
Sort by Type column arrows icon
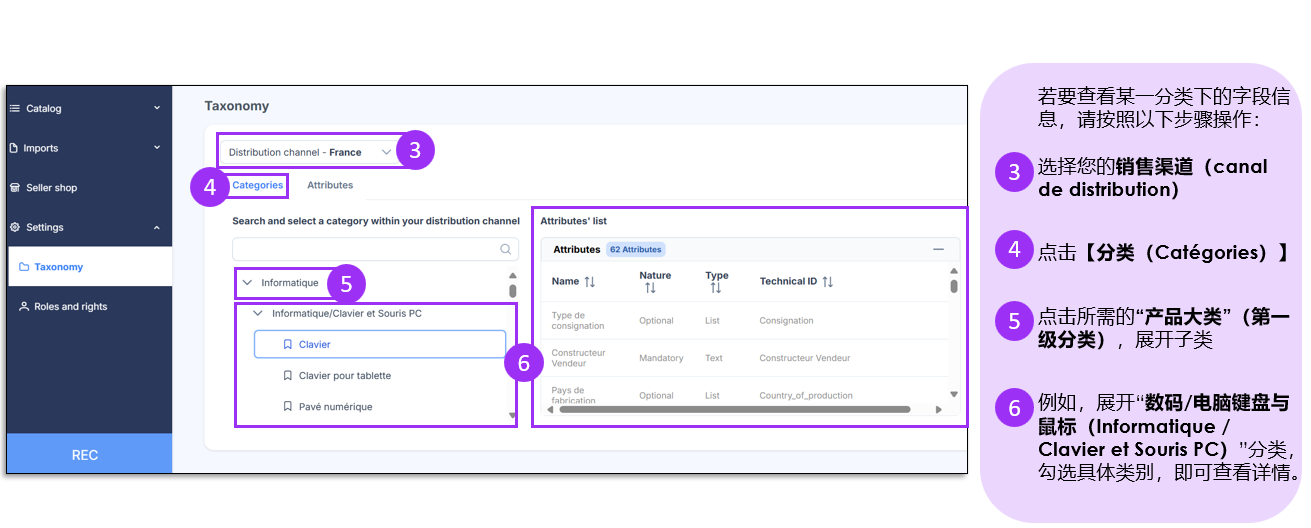[715, 288]
